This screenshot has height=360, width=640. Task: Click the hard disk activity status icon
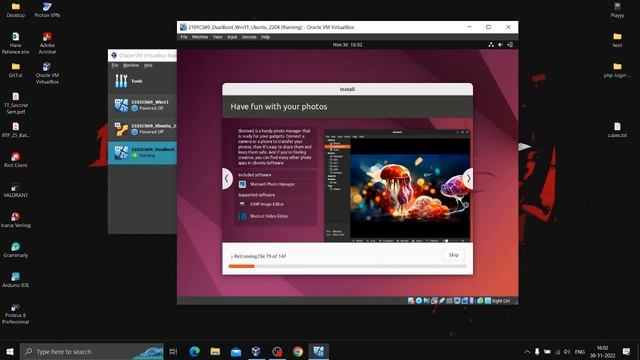[411, 301]
